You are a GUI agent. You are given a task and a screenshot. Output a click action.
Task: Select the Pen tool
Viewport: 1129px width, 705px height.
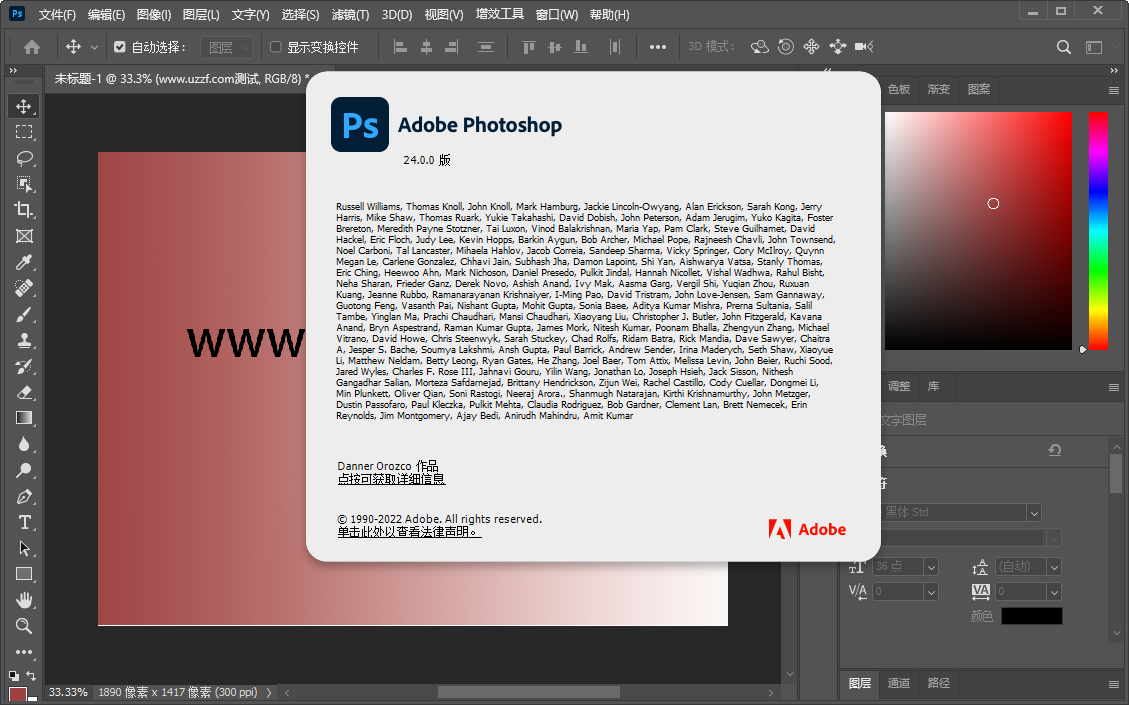(23, 496)
